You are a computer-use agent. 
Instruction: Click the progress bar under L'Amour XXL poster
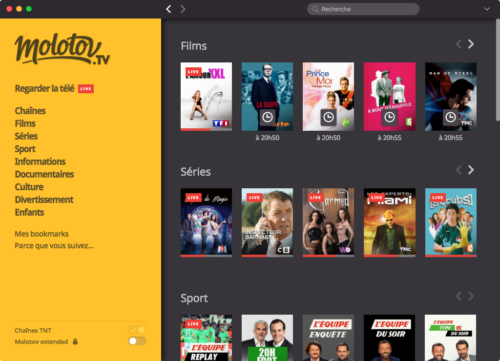(x=206, y=130)
